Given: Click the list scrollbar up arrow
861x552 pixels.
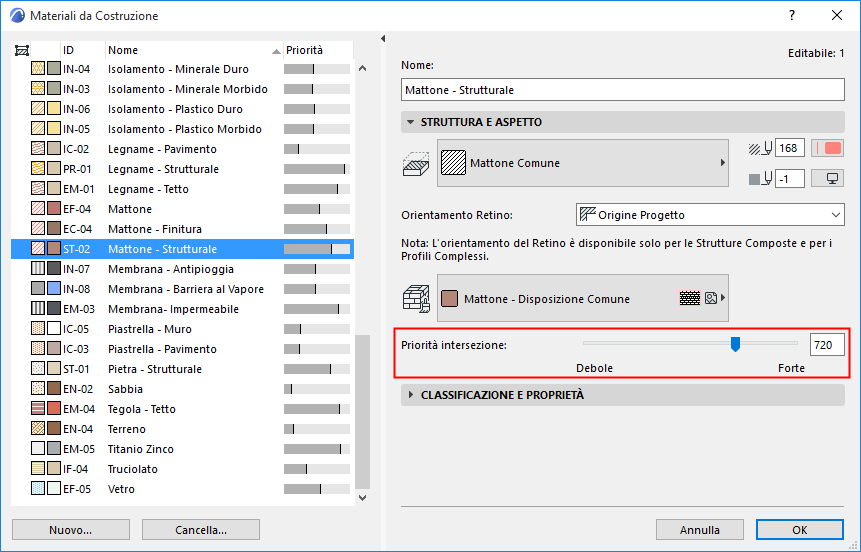Looking at the screenshot, I should pyautogui.click(x=362, y=69).
